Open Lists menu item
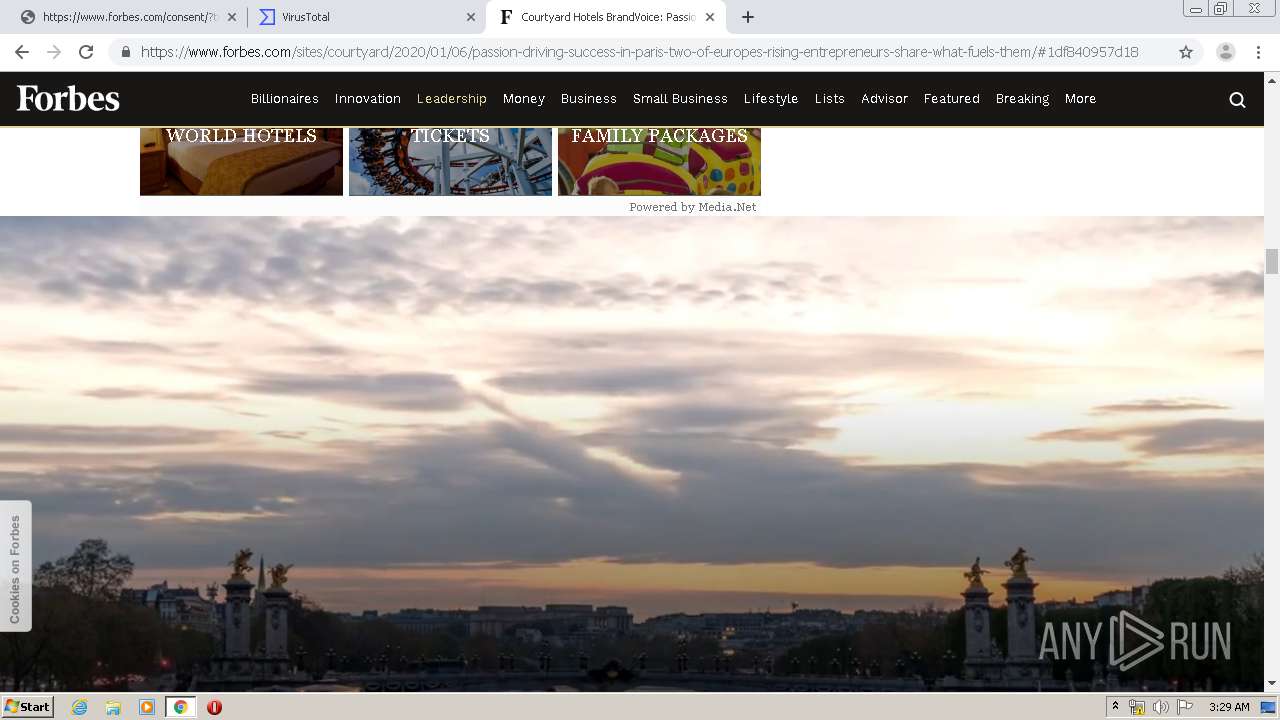Screen dimensions: 1280x720 pos(830,99)
